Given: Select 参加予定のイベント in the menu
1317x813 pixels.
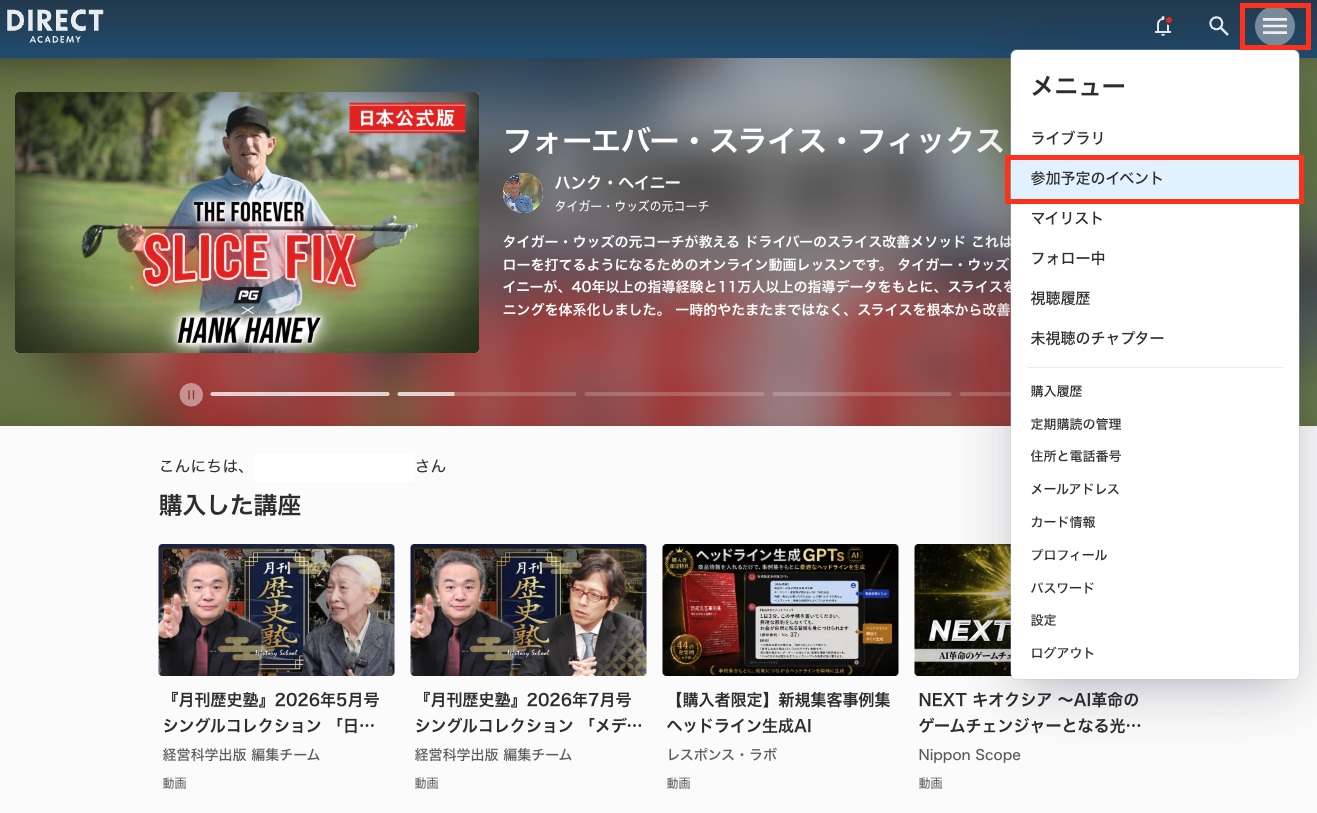Looking at the screenshot, I should (1155, 179).
